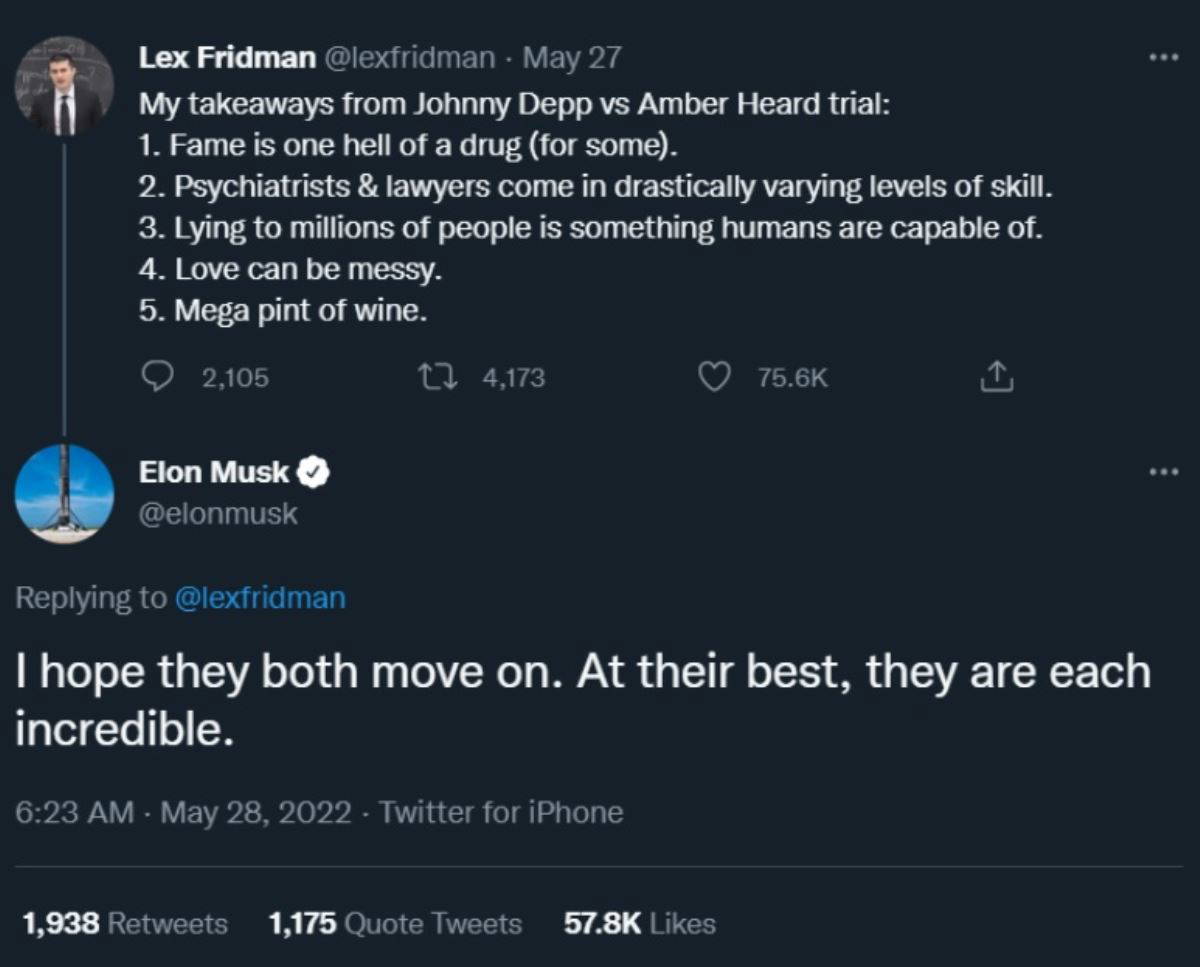1200x967 pixels.
Task: Click the retweet icon on Lex Fridman's tweet
Action: tap(437, 377)
